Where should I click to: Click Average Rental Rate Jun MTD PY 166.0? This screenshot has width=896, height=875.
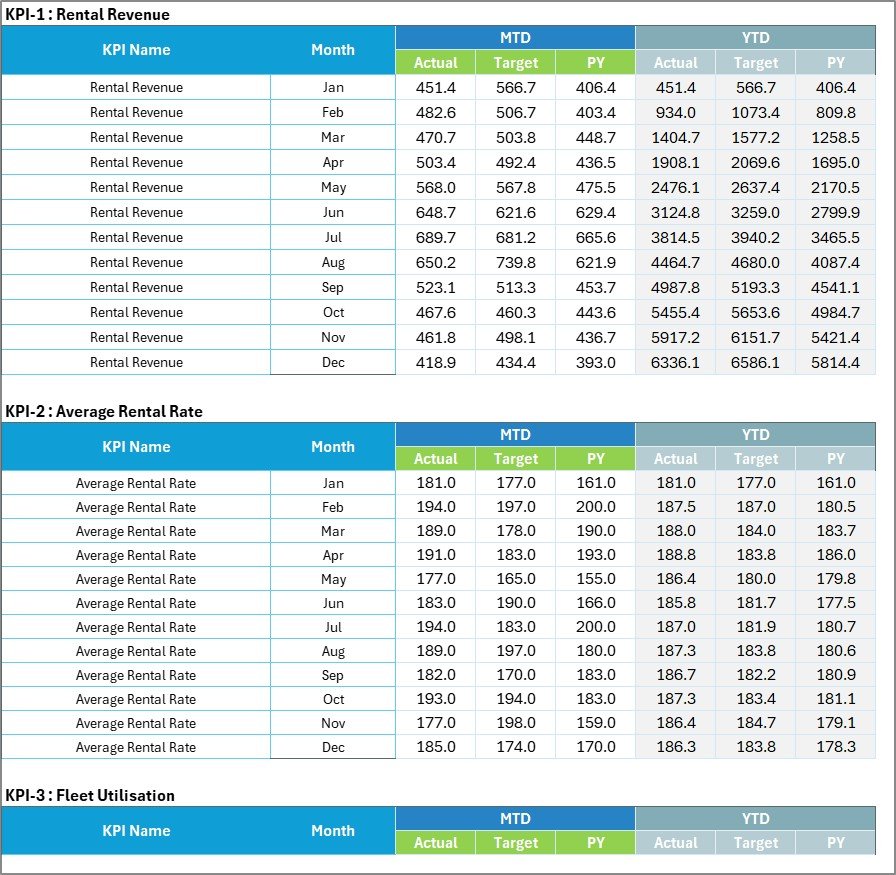click(595, 603)
